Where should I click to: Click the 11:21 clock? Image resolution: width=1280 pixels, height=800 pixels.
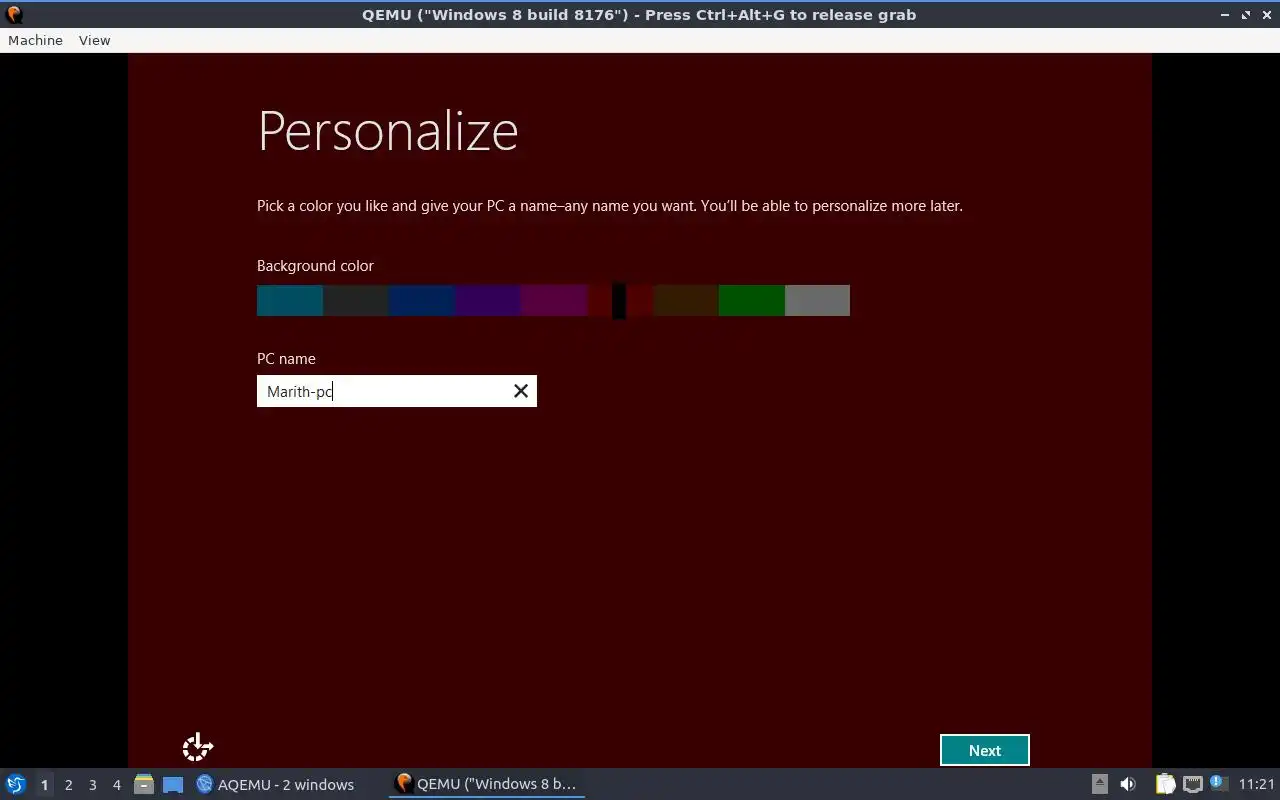point(1256,784)
